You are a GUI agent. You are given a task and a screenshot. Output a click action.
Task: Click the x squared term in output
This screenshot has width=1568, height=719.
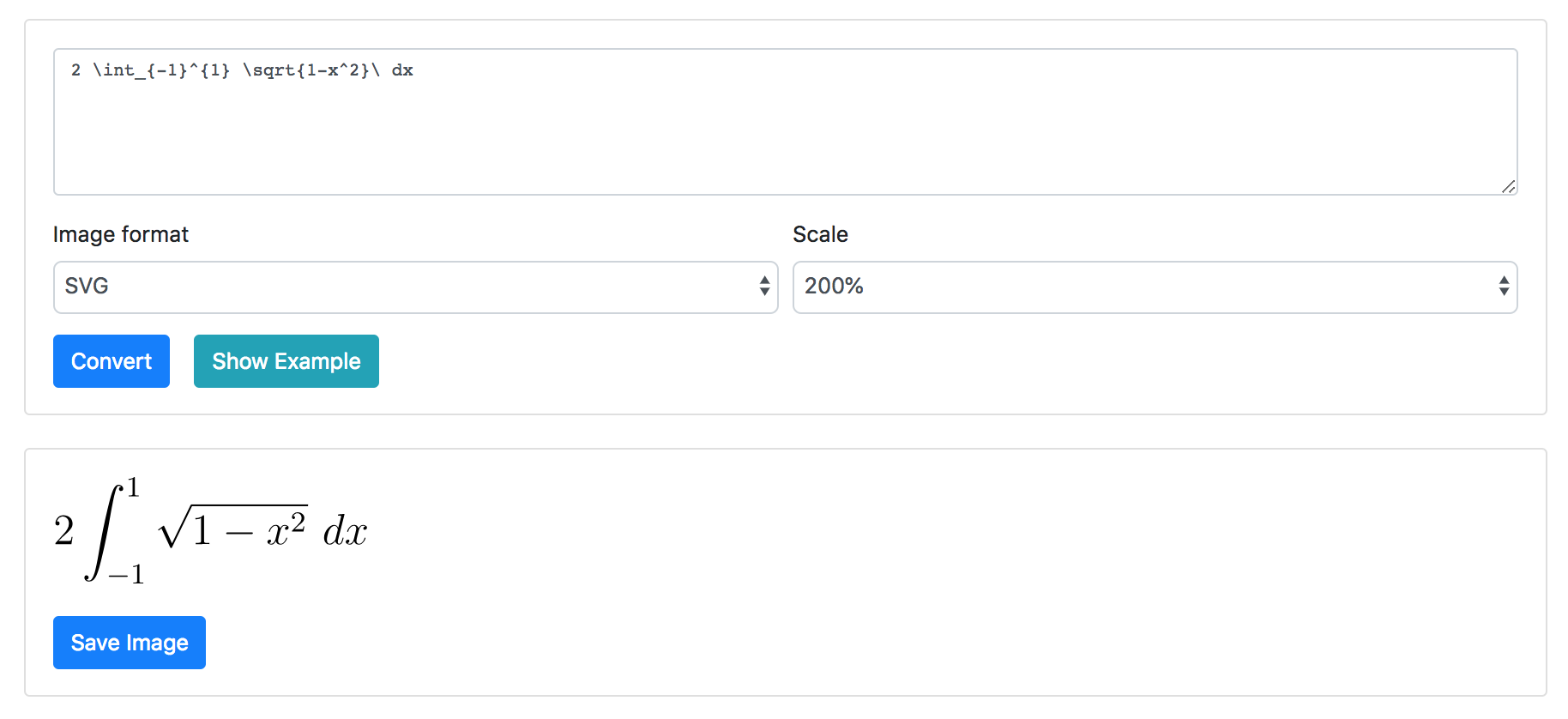[x=286, y=528]
